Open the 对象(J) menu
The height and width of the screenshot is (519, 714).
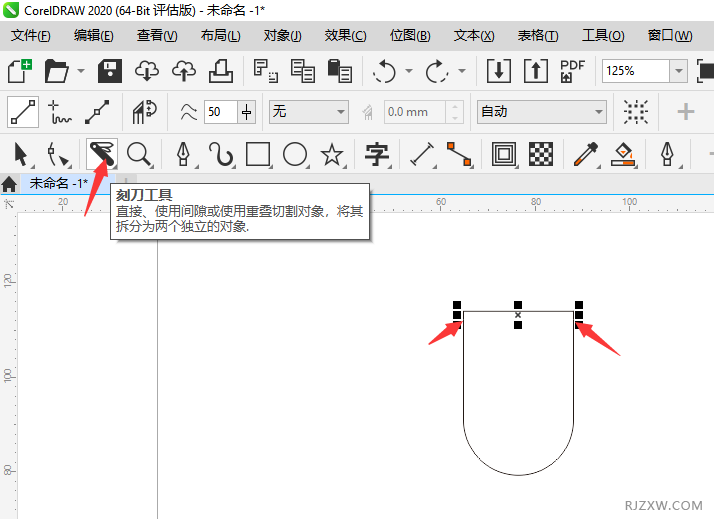coord(282,35)
